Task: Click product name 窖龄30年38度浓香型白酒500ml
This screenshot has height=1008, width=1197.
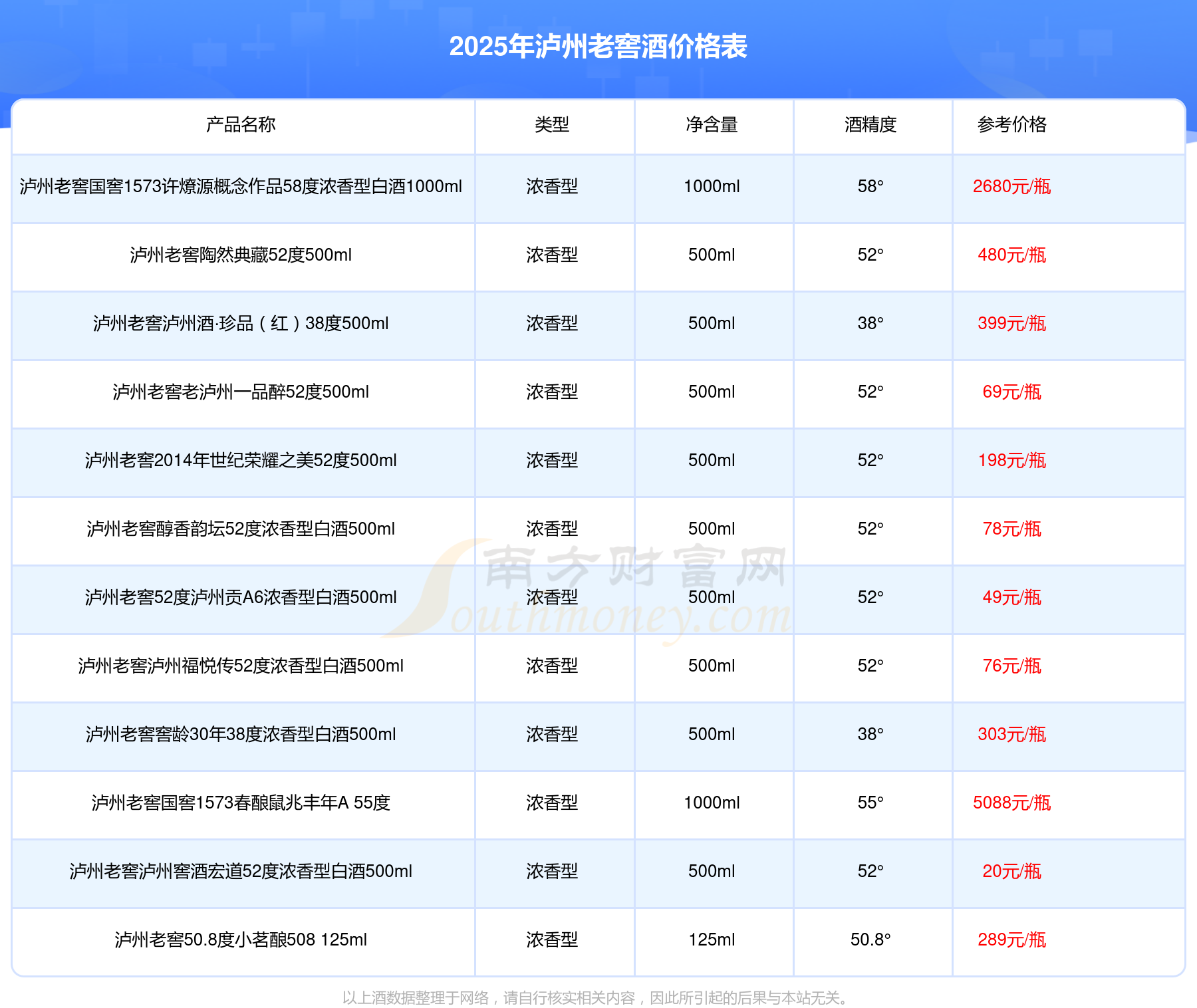Action: pos(275,734)
